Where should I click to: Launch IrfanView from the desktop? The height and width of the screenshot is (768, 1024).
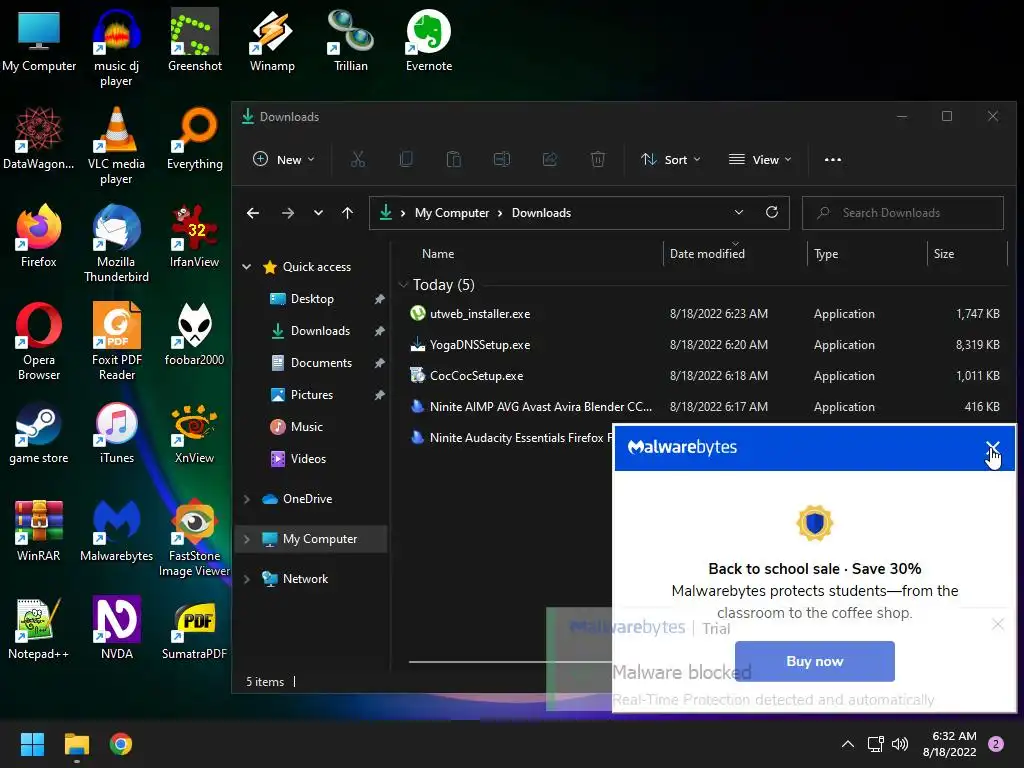pos(195,236)
